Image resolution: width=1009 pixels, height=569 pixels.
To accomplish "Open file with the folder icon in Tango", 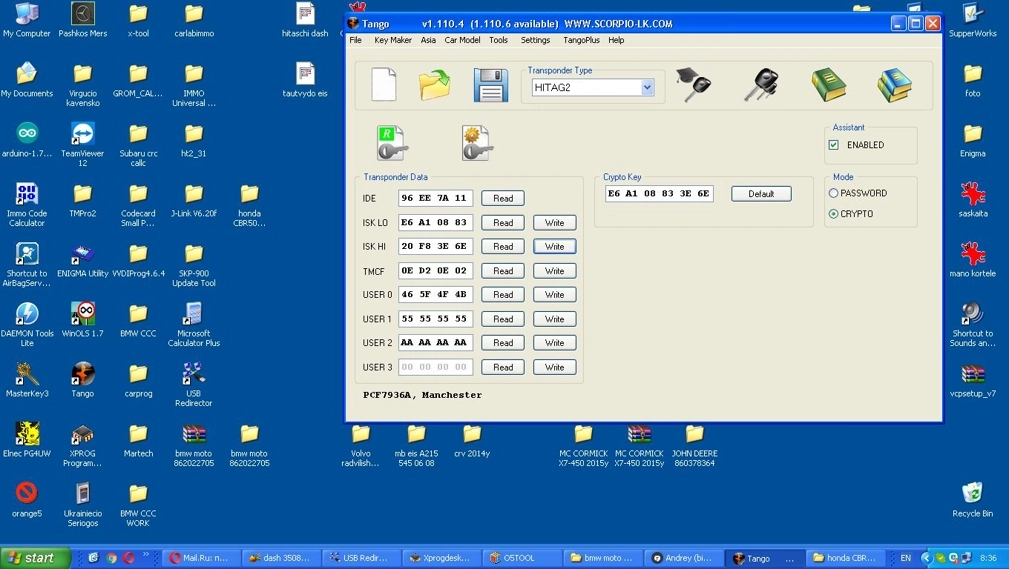I will coord(435,85).
